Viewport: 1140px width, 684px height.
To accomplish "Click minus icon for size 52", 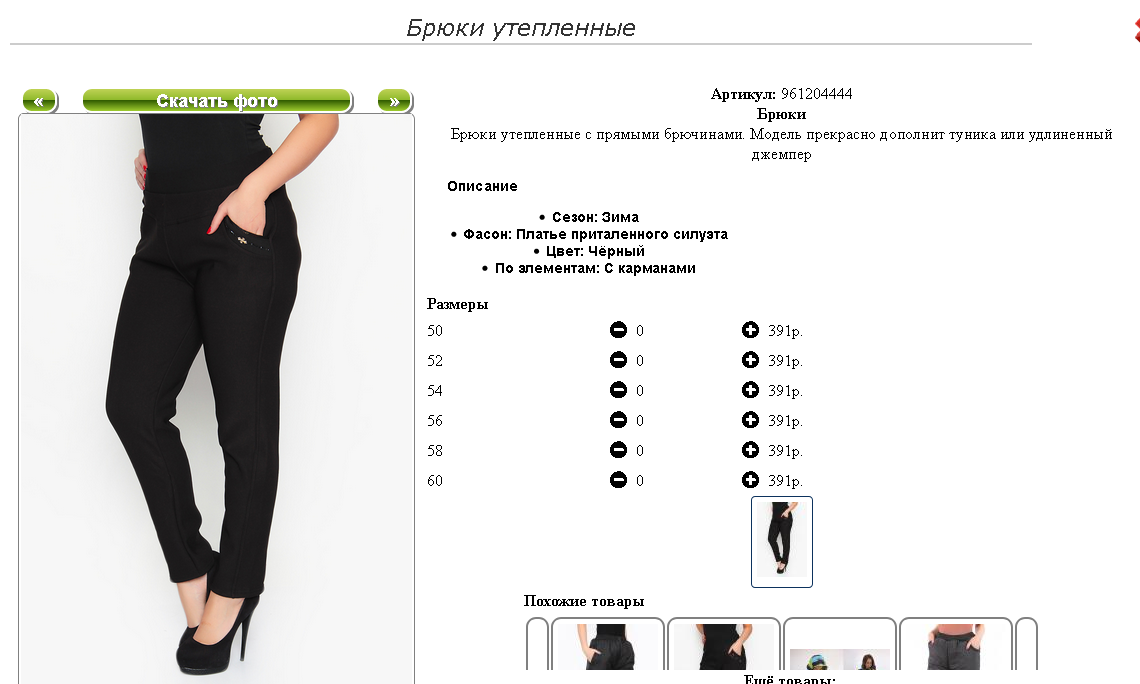I will 618,360.
